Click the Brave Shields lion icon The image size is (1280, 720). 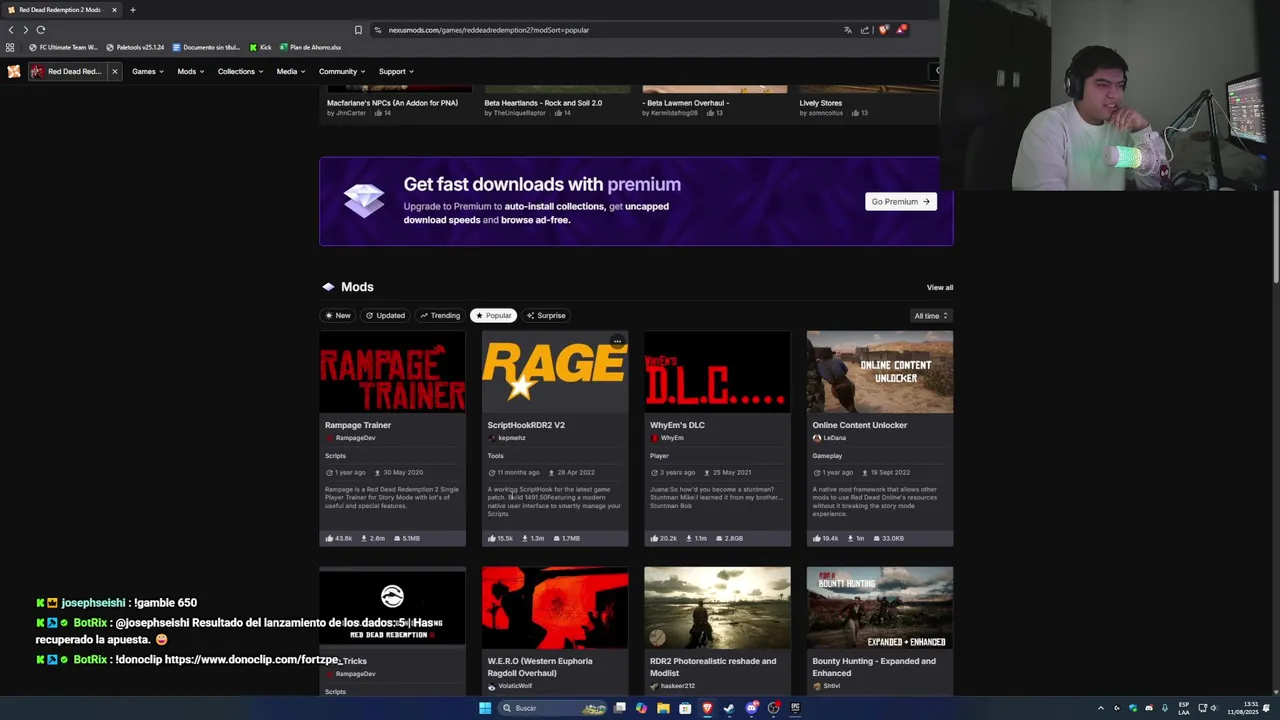pos(883,30)
